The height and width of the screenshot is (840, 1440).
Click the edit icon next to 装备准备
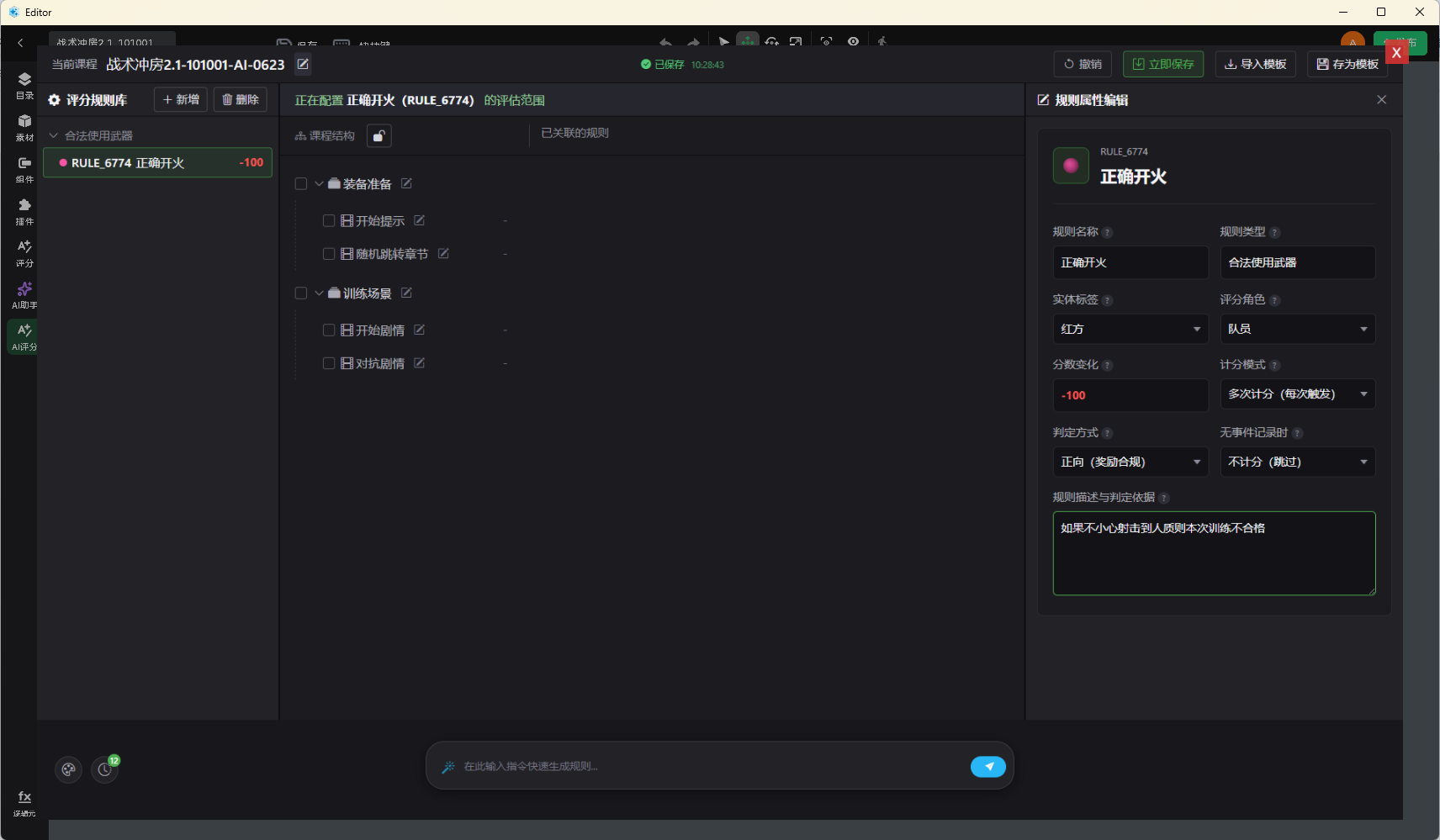tap(406, 183)
